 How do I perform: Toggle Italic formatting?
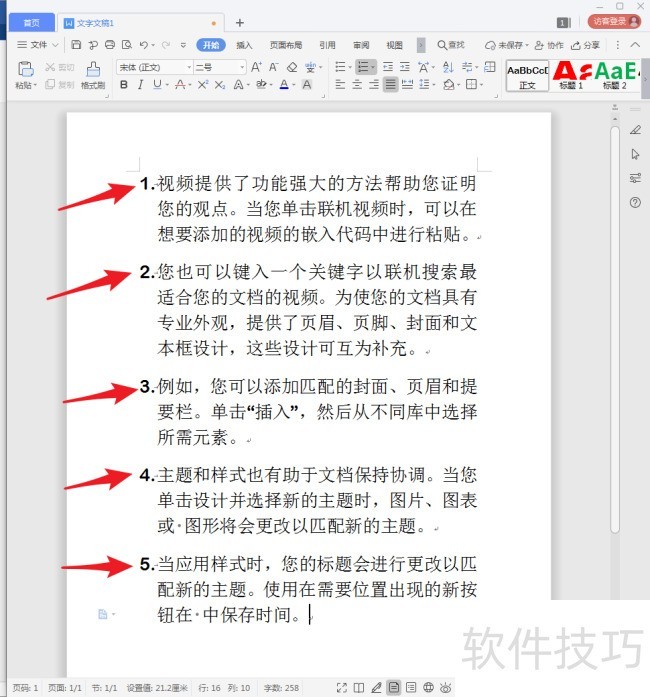point(140,85)
